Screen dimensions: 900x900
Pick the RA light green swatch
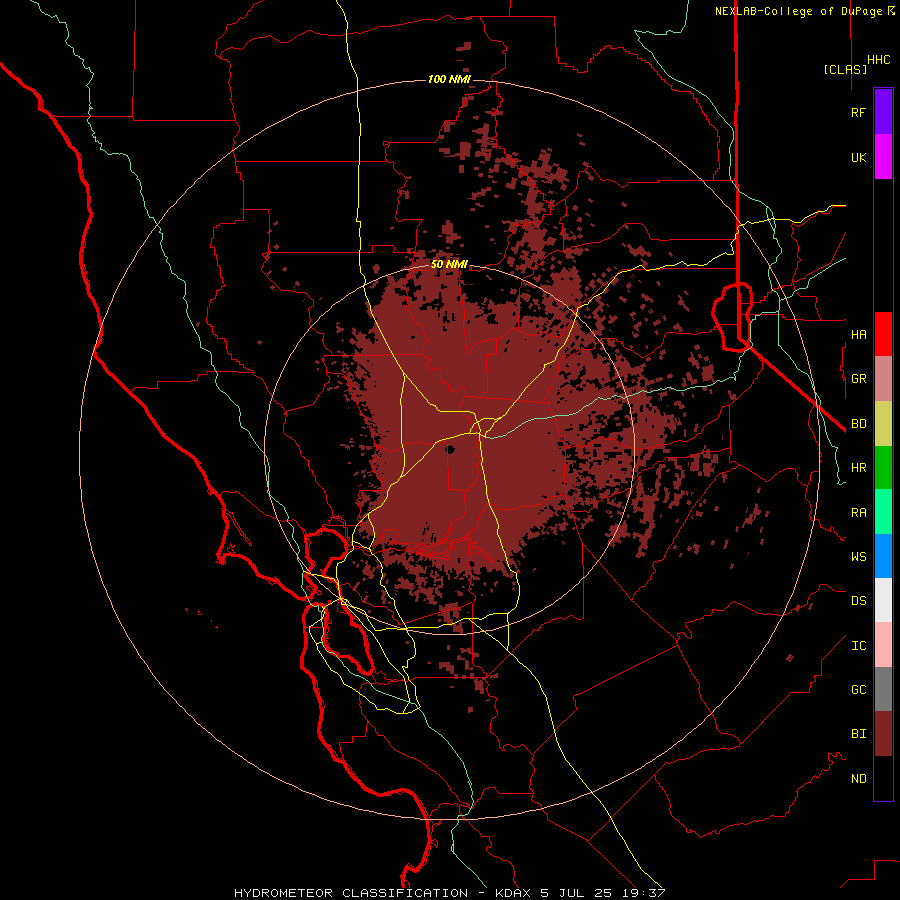coord(883,512)
